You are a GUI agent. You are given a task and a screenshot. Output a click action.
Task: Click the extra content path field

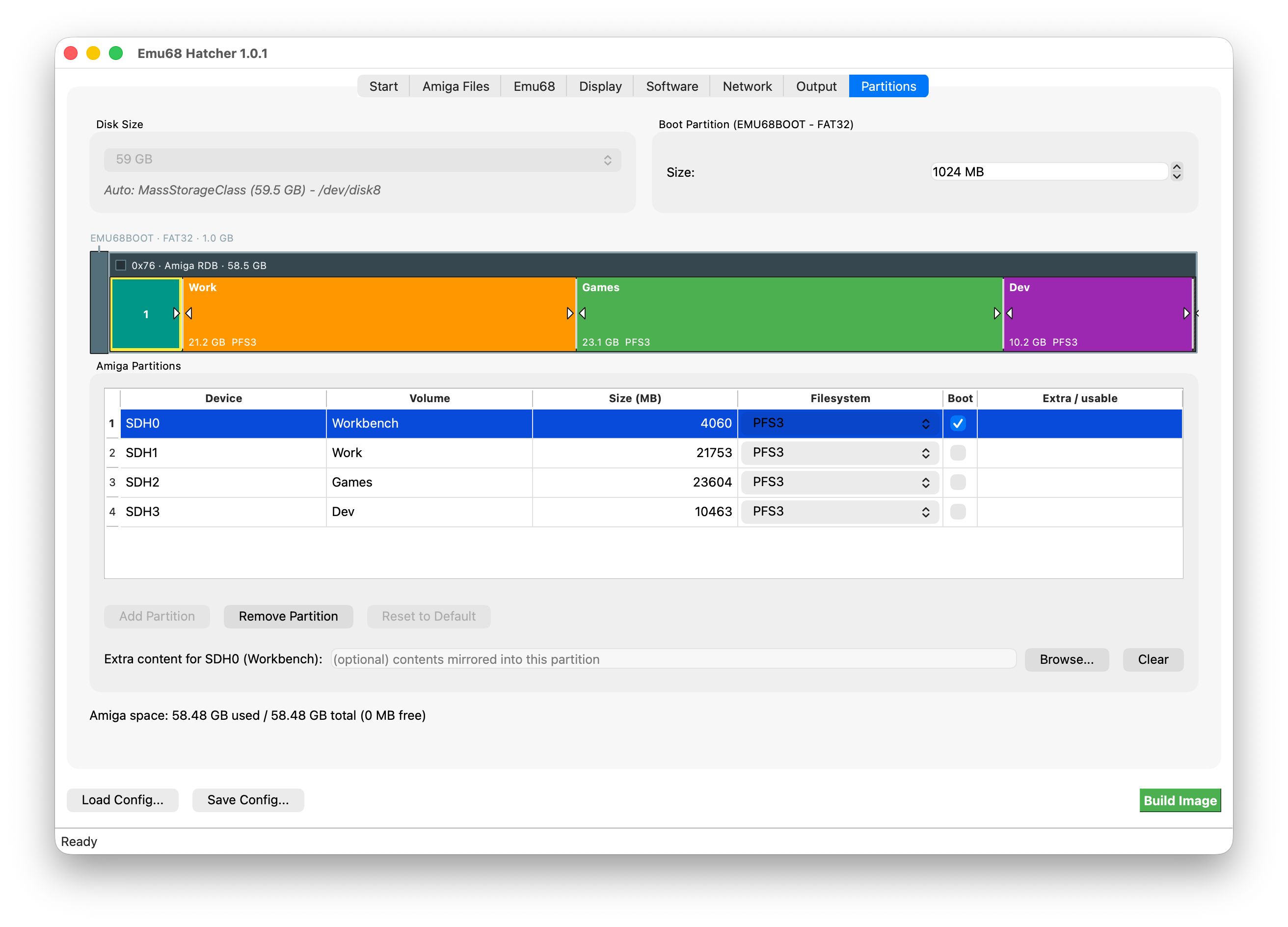pos(673,659)
